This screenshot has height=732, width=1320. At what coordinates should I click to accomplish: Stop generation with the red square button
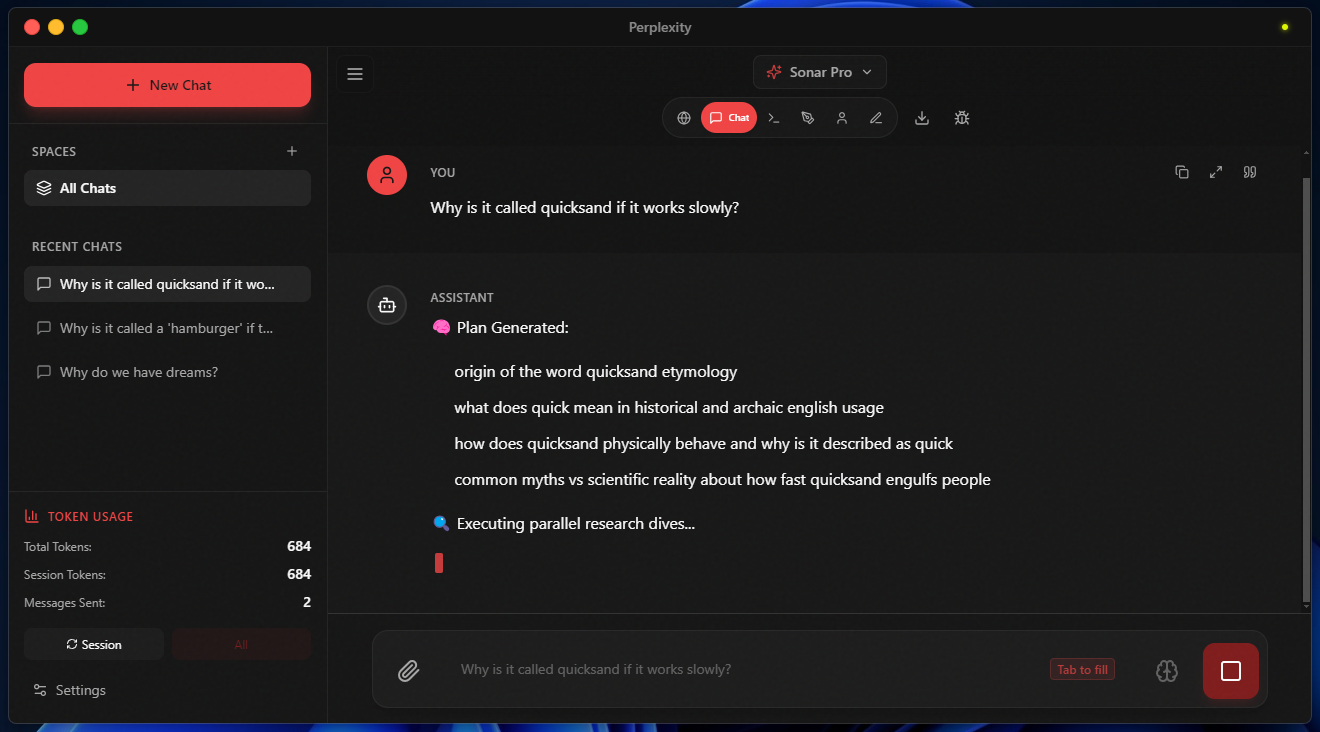[1231, 671]
